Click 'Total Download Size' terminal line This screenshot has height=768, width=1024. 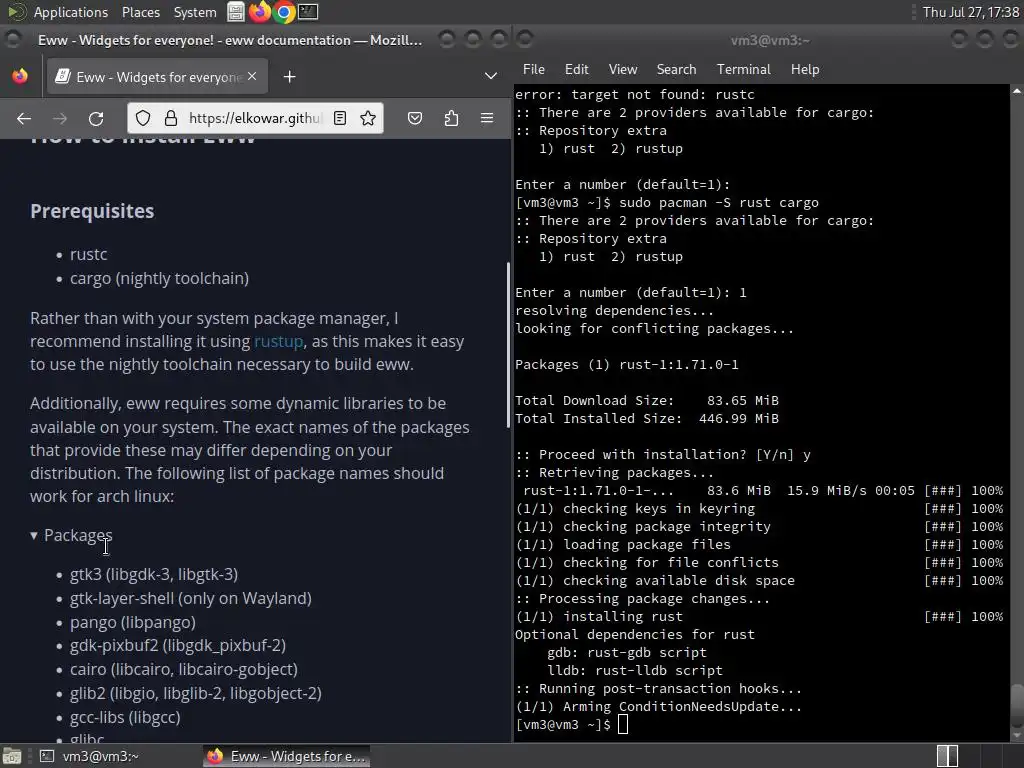(647, 401)
